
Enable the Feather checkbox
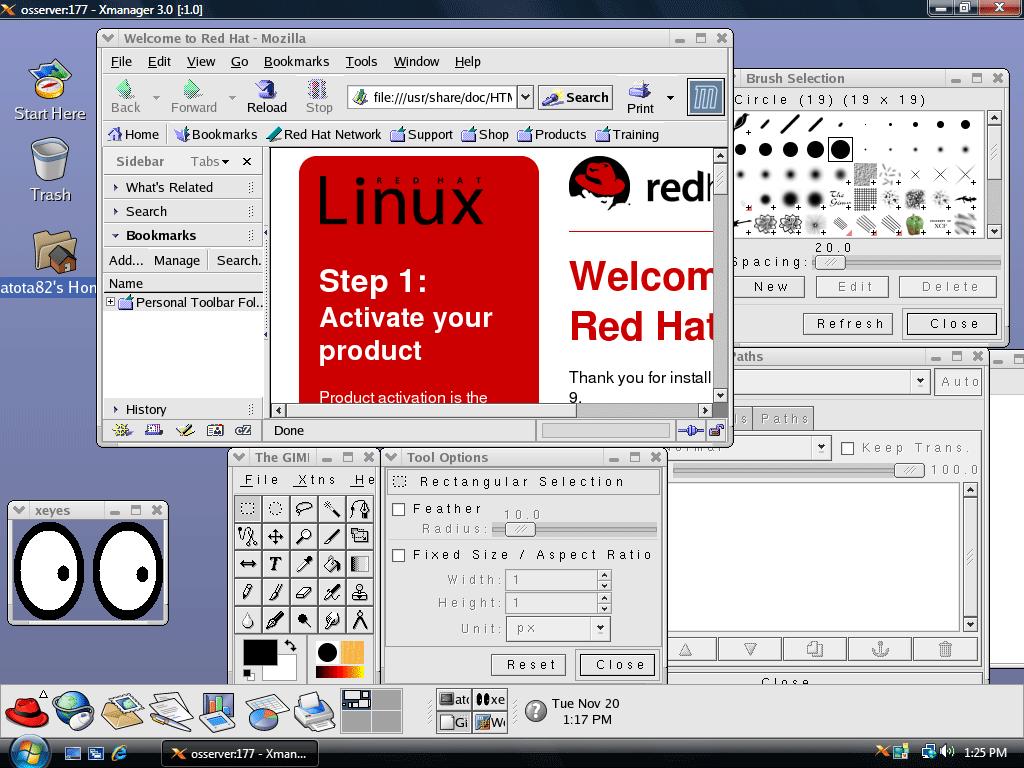coord(398,509)
